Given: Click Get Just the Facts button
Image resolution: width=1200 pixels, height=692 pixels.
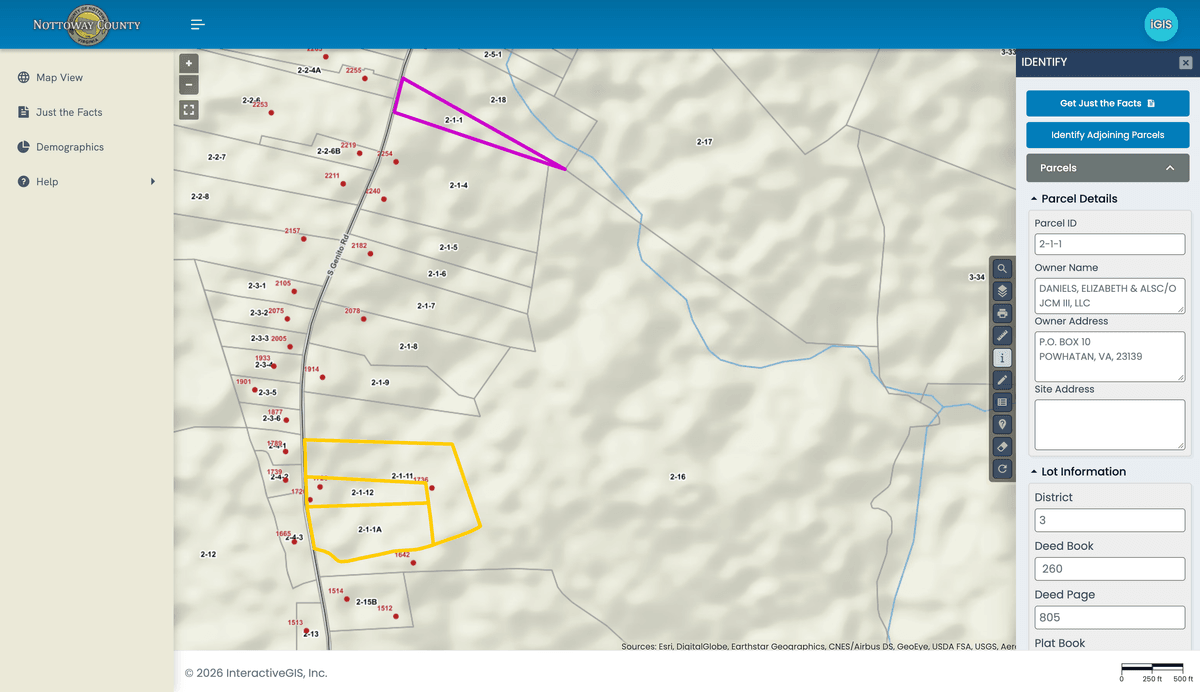Looking at the screenshot, I should click(x=1108, y=103).
